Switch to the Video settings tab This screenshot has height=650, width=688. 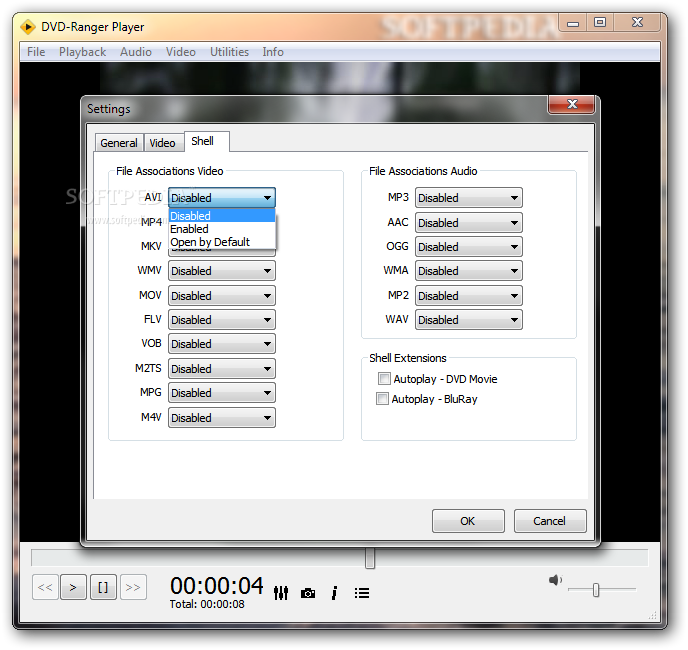(x=162, y=143)
